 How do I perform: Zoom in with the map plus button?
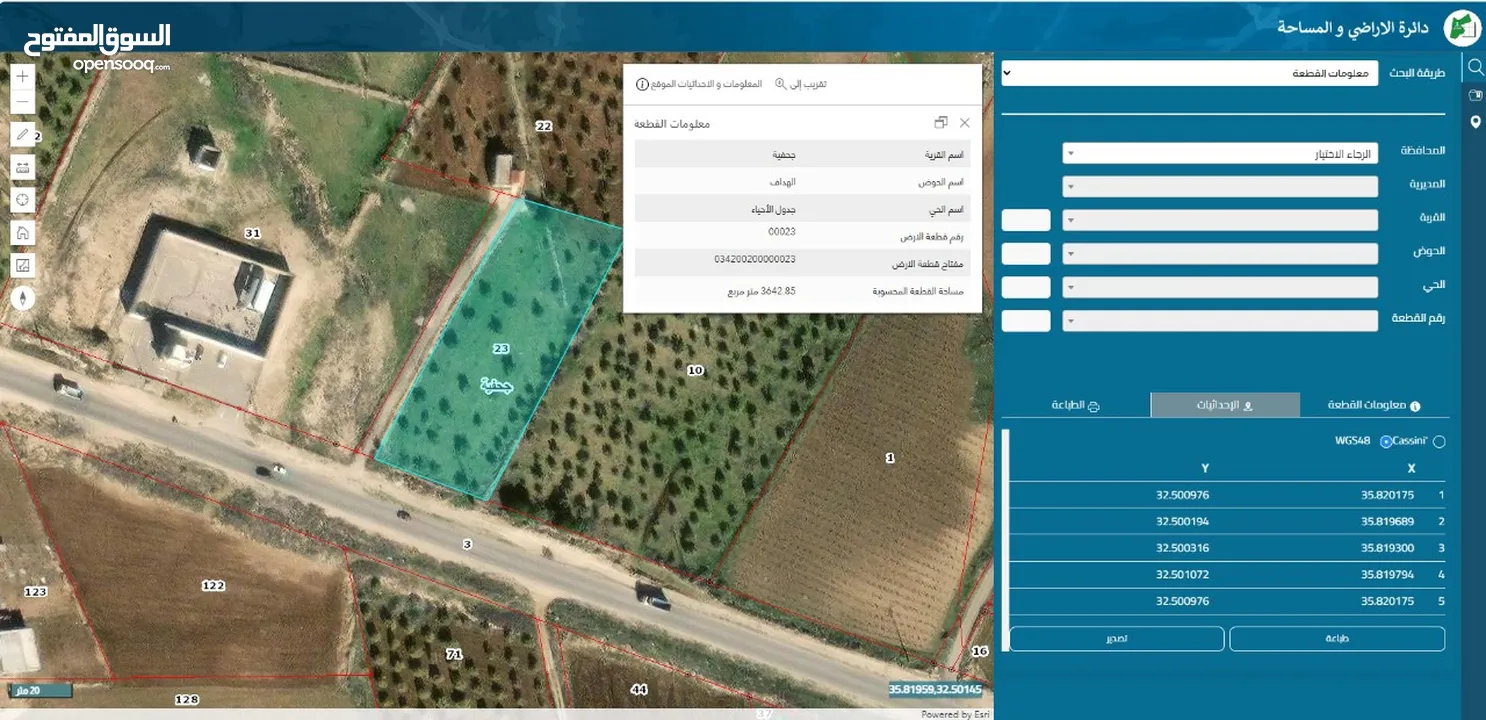(23, 76)
